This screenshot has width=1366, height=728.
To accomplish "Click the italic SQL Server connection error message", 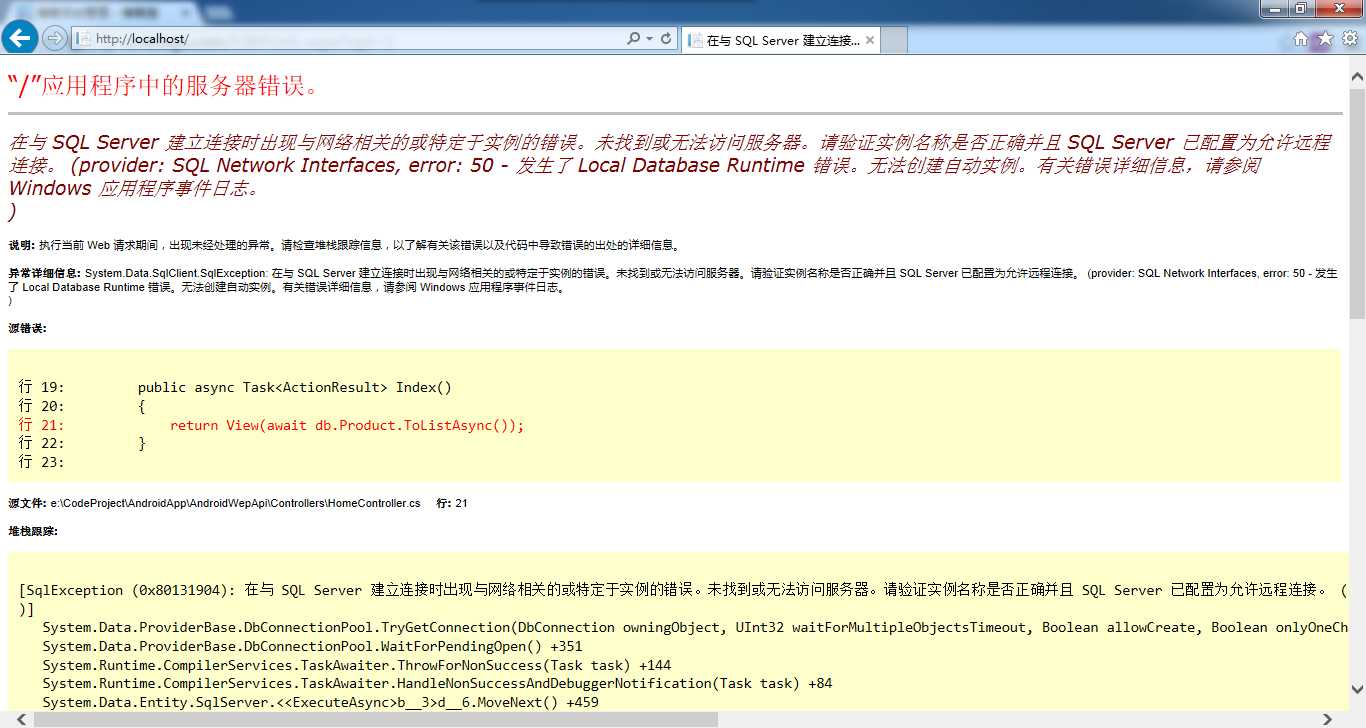I will tap(670, 177).
